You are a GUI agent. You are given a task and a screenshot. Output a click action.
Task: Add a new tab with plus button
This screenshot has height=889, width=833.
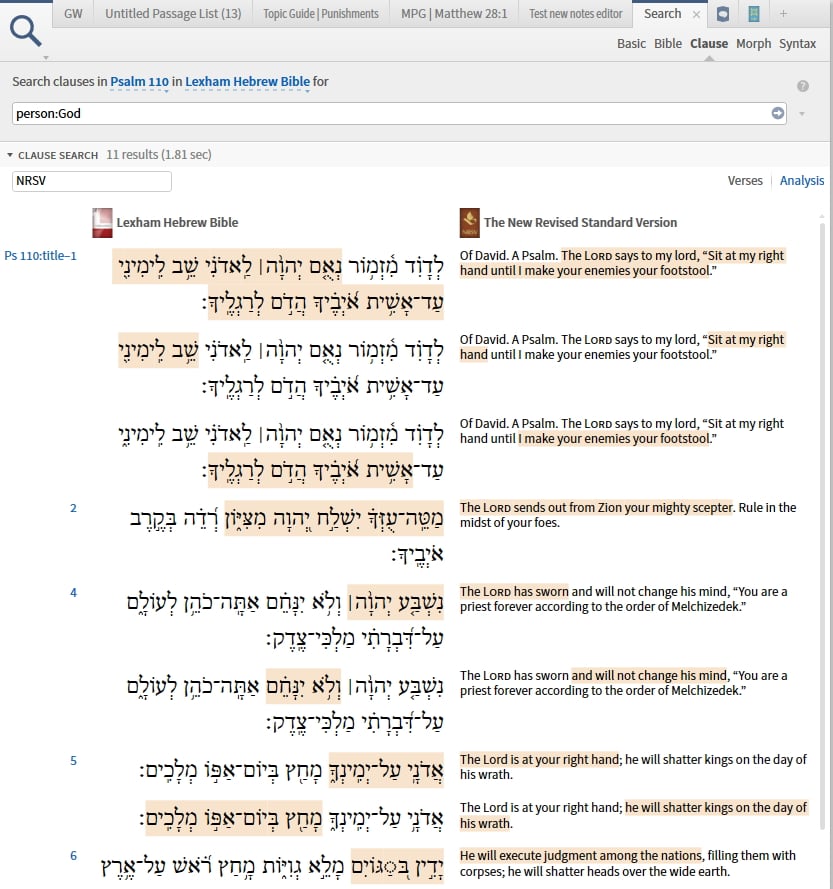point(783,14)
